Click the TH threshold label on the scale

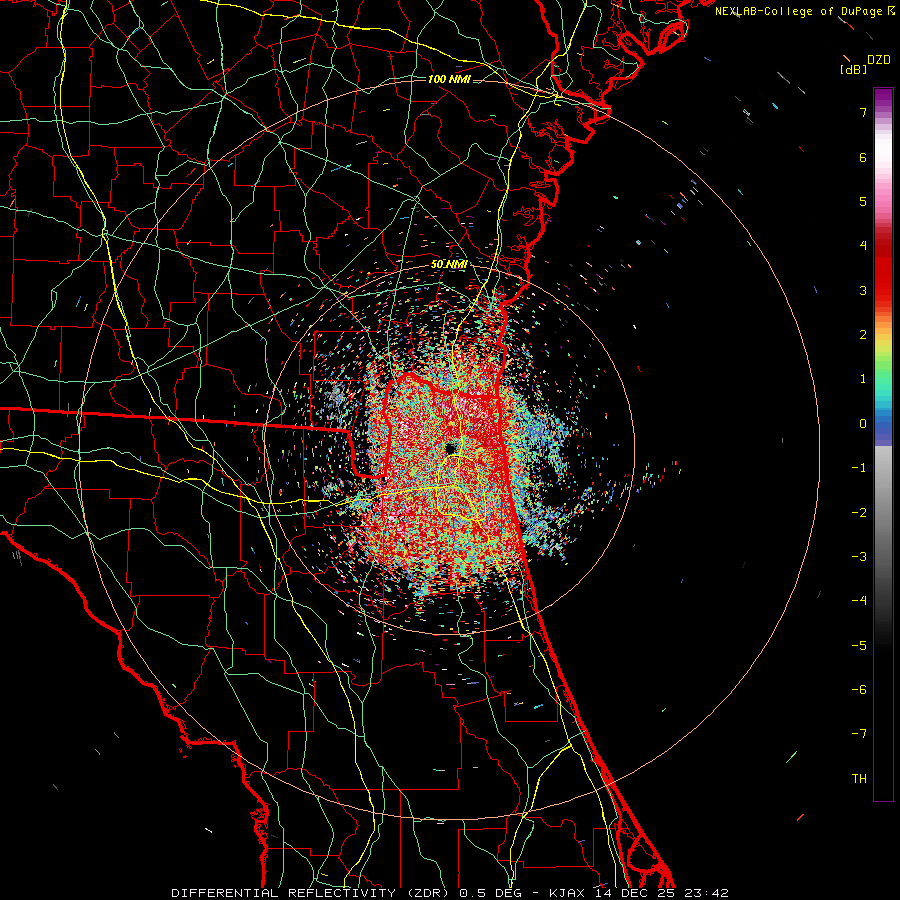click(x=859, y=779)
